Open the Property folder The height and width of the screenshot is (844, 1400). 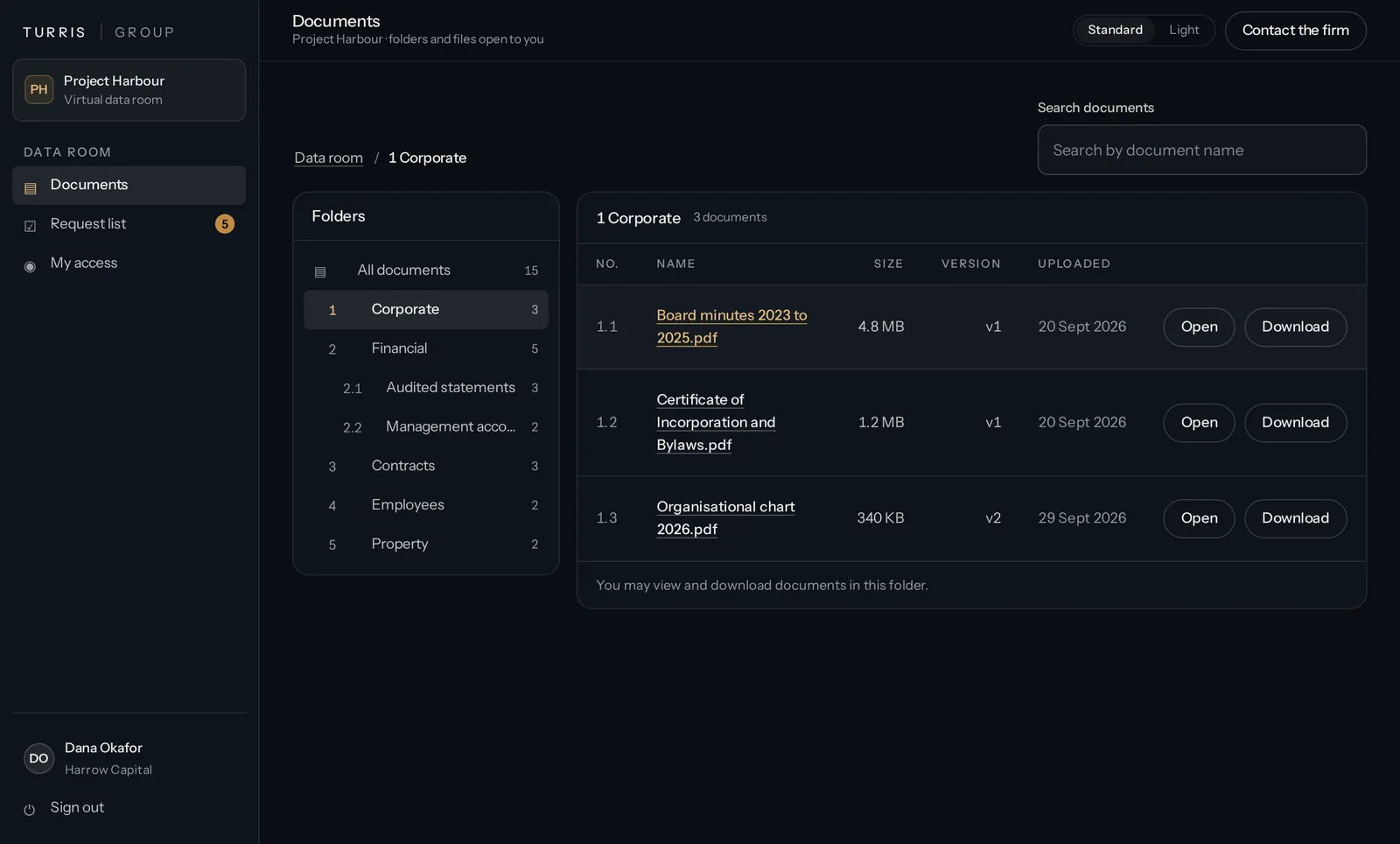[426, 545]
